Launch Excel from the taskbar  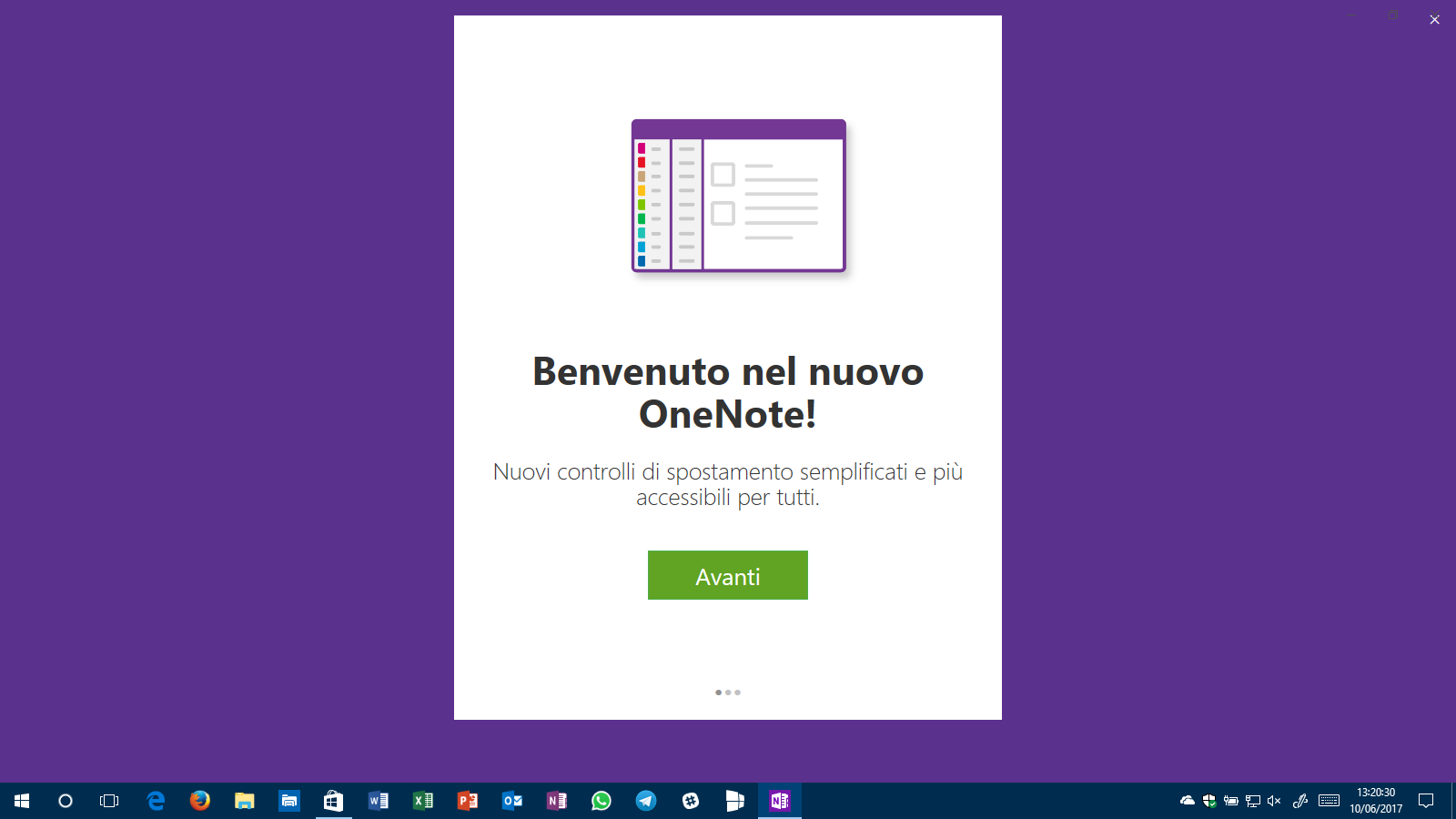(423, 801)
